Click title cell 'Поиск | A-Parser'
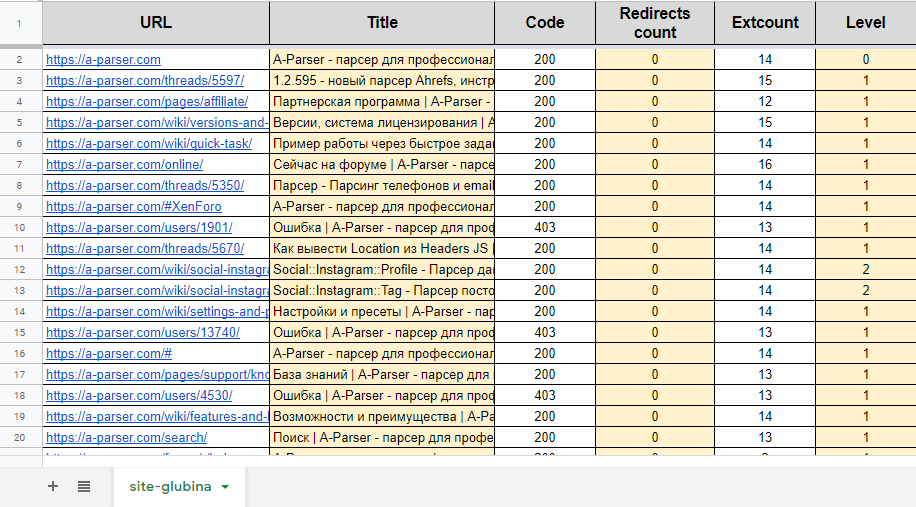The image size is (916, 507). click(x=382, y=438)
